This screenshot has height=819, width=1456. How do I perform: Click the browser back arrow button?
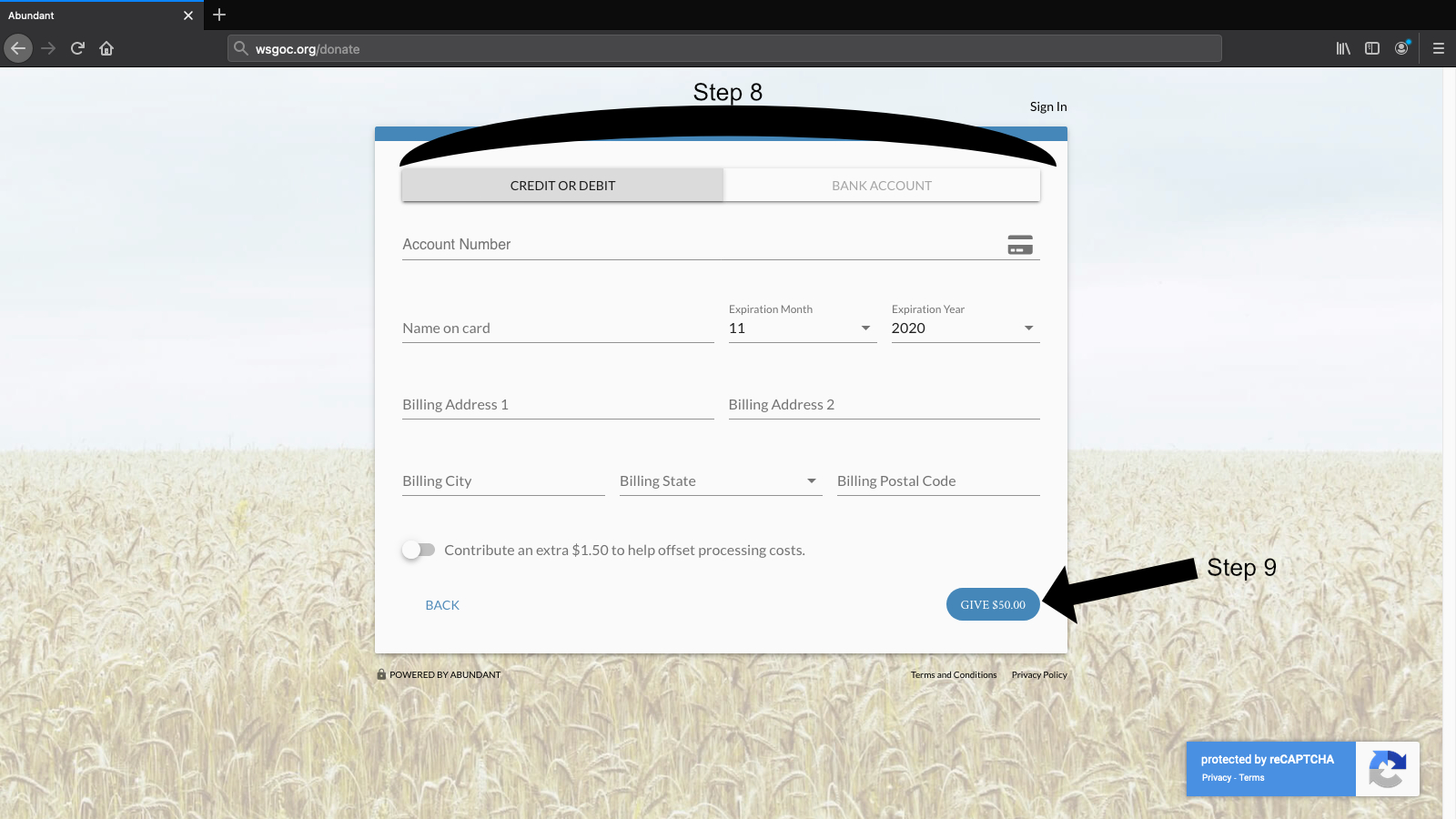pos(18,48)
